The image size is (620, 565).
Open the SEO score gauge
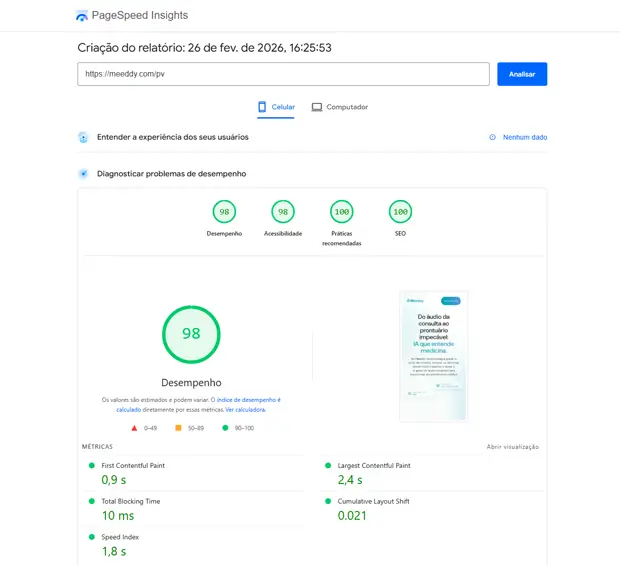pos(400,212)
